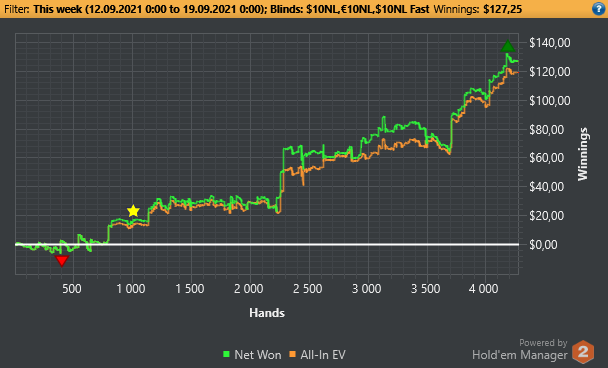Image resolution: width=608 pixels, height=368 pixels.
Task: Click the $0,00 y-axis label
Action: [544, 245]
